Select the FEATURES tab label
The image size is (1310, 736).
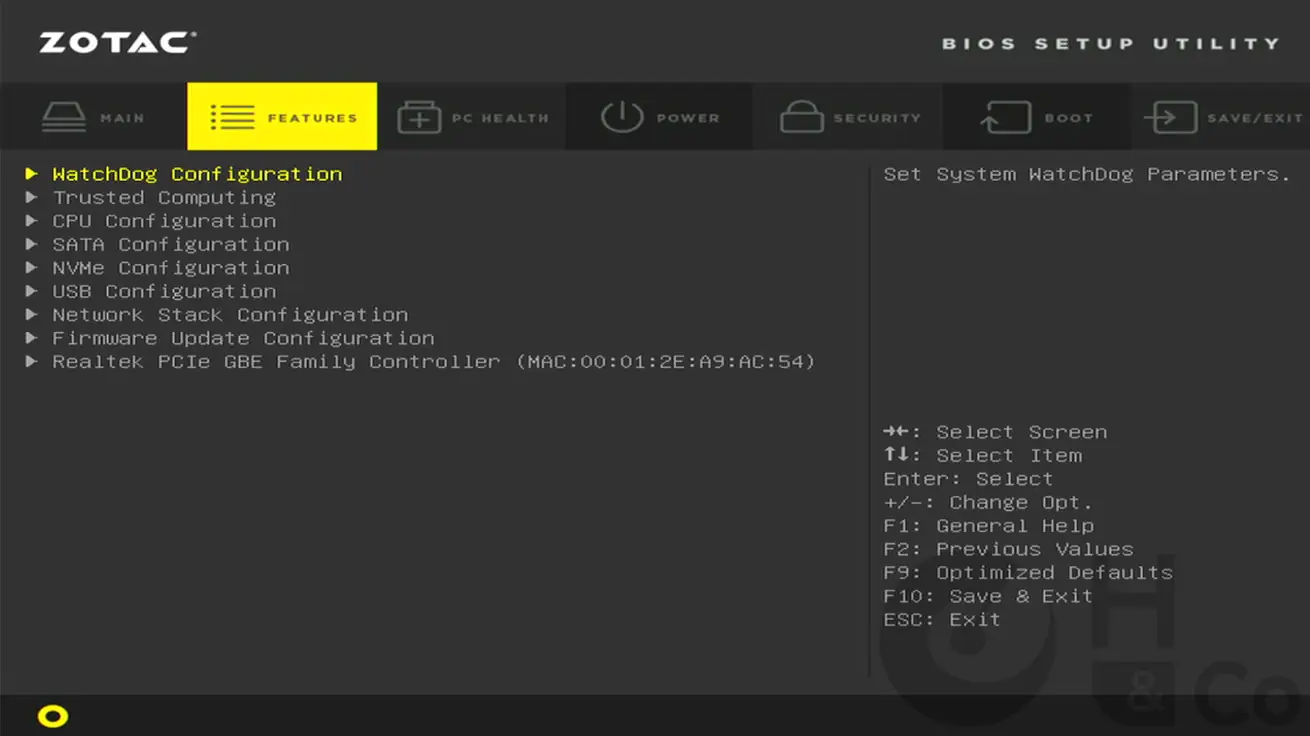pyautogui.click(x=312, y=118)
